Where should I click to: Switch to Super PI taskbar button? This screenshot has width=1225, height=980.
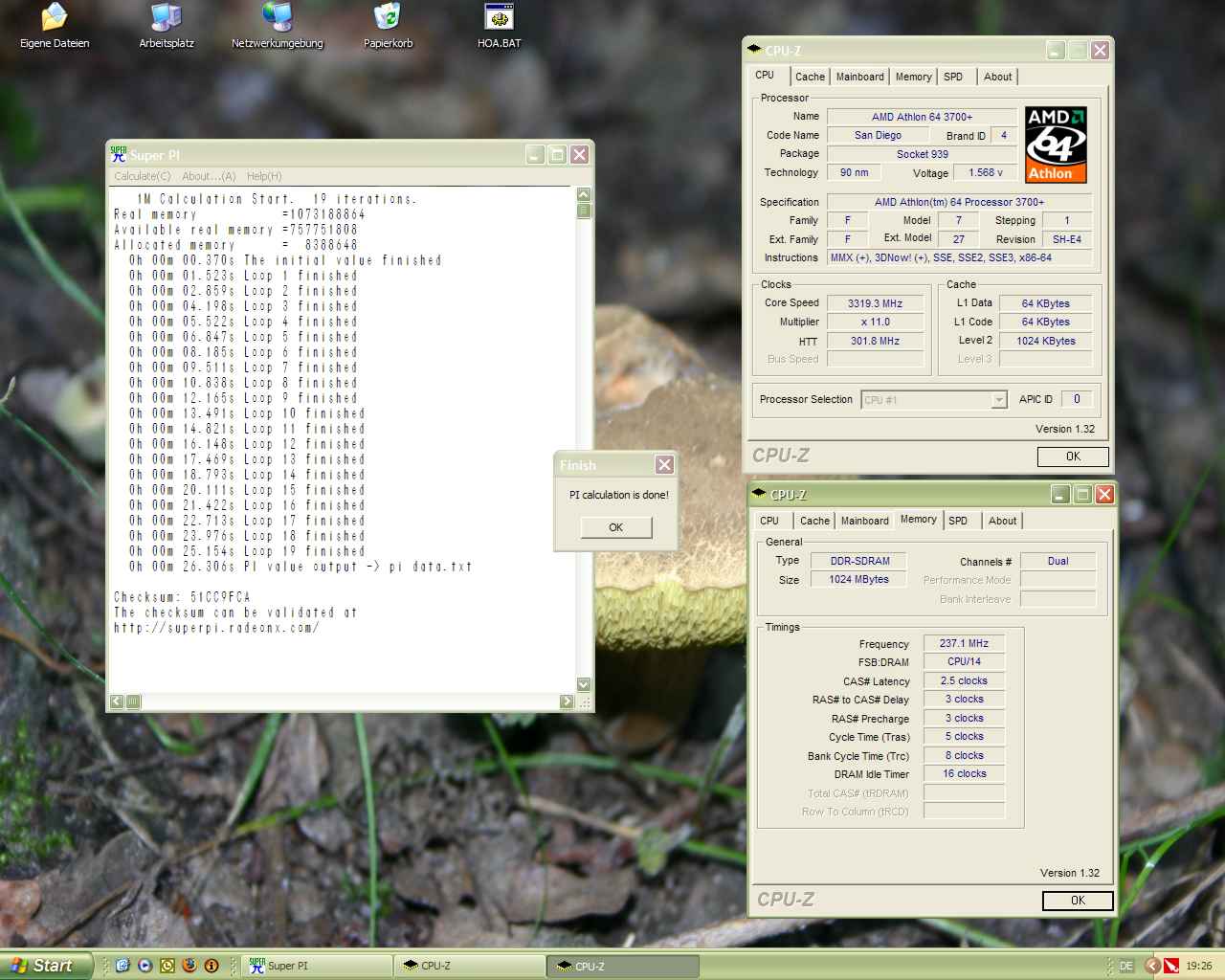pyautogui.click(x=315, y=966)
